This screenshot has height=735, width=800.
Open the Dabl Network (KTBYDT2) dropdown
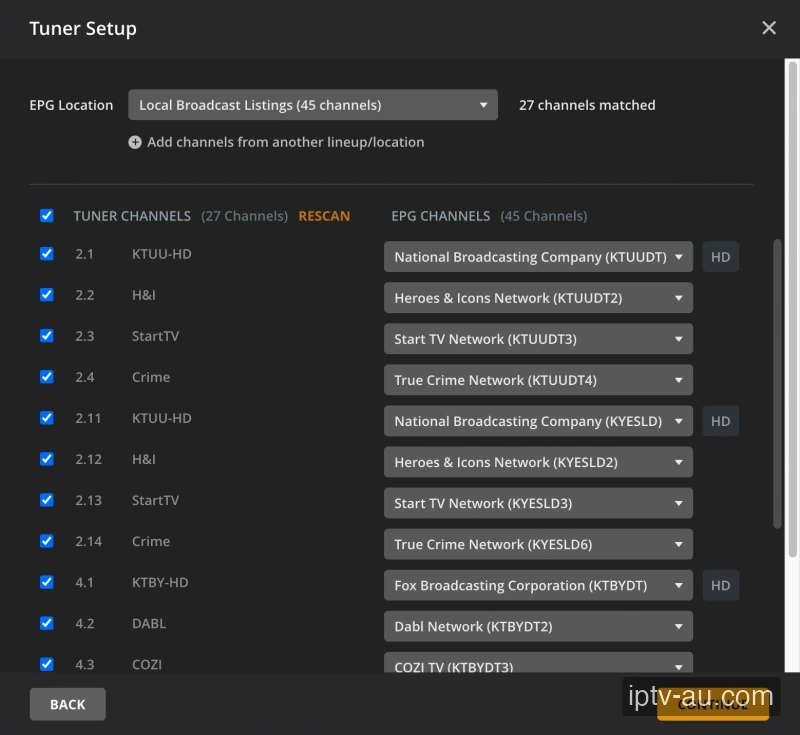pos(538,626)
